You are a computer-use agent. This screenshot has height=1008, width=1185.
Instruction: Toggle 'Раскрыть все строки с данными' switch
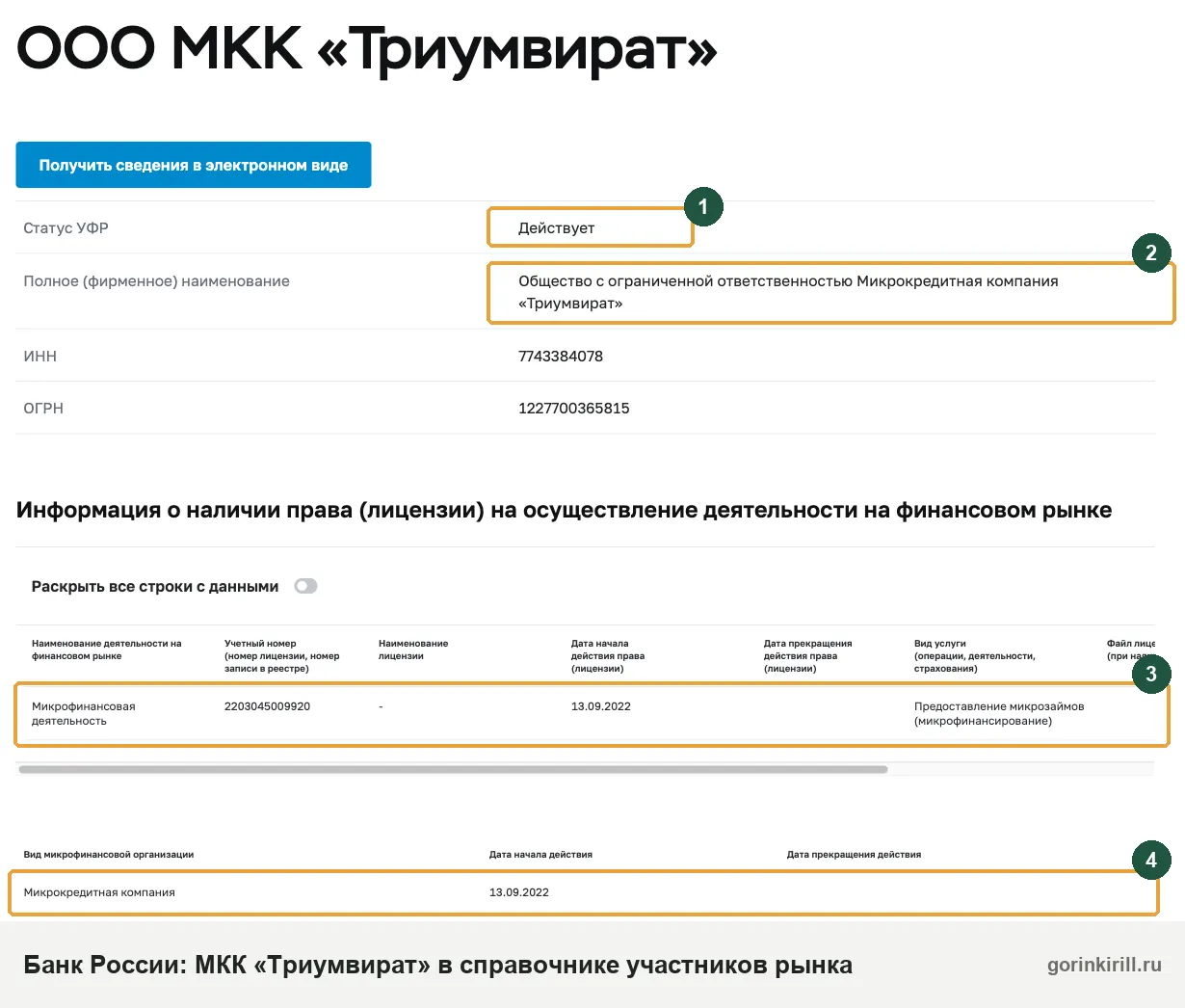pyautogui.click(x=305, y=586)
